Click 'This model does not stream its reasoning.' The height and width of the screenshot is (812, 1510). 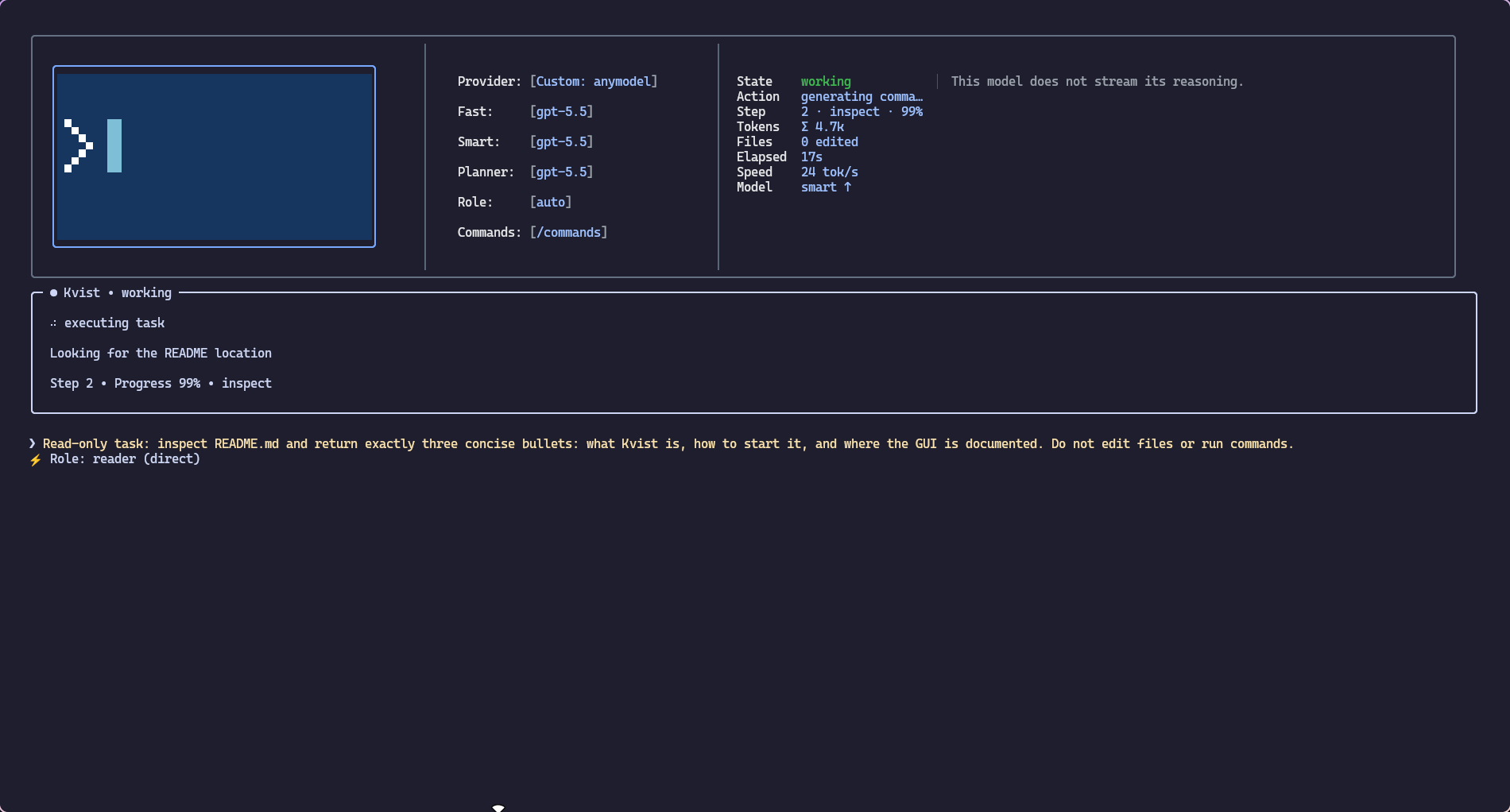pyautogui.click(x=1097, y=81)
